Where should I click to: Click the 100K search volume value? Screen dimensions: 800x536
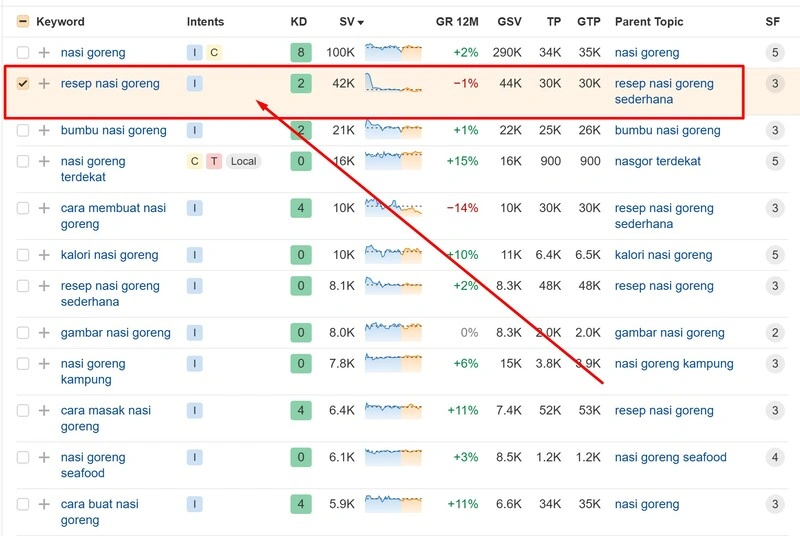pos(340,53)
